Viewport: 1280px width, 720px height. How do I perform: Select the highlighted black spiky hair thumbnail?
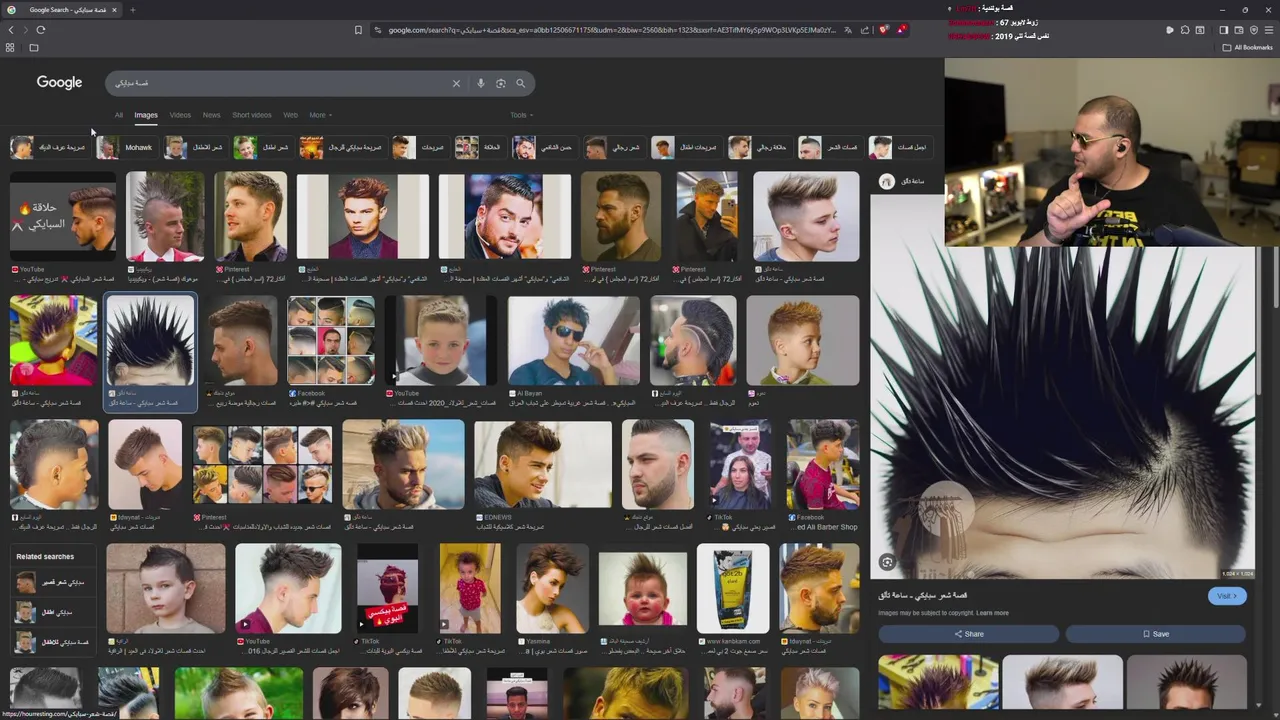click(150, 340)
